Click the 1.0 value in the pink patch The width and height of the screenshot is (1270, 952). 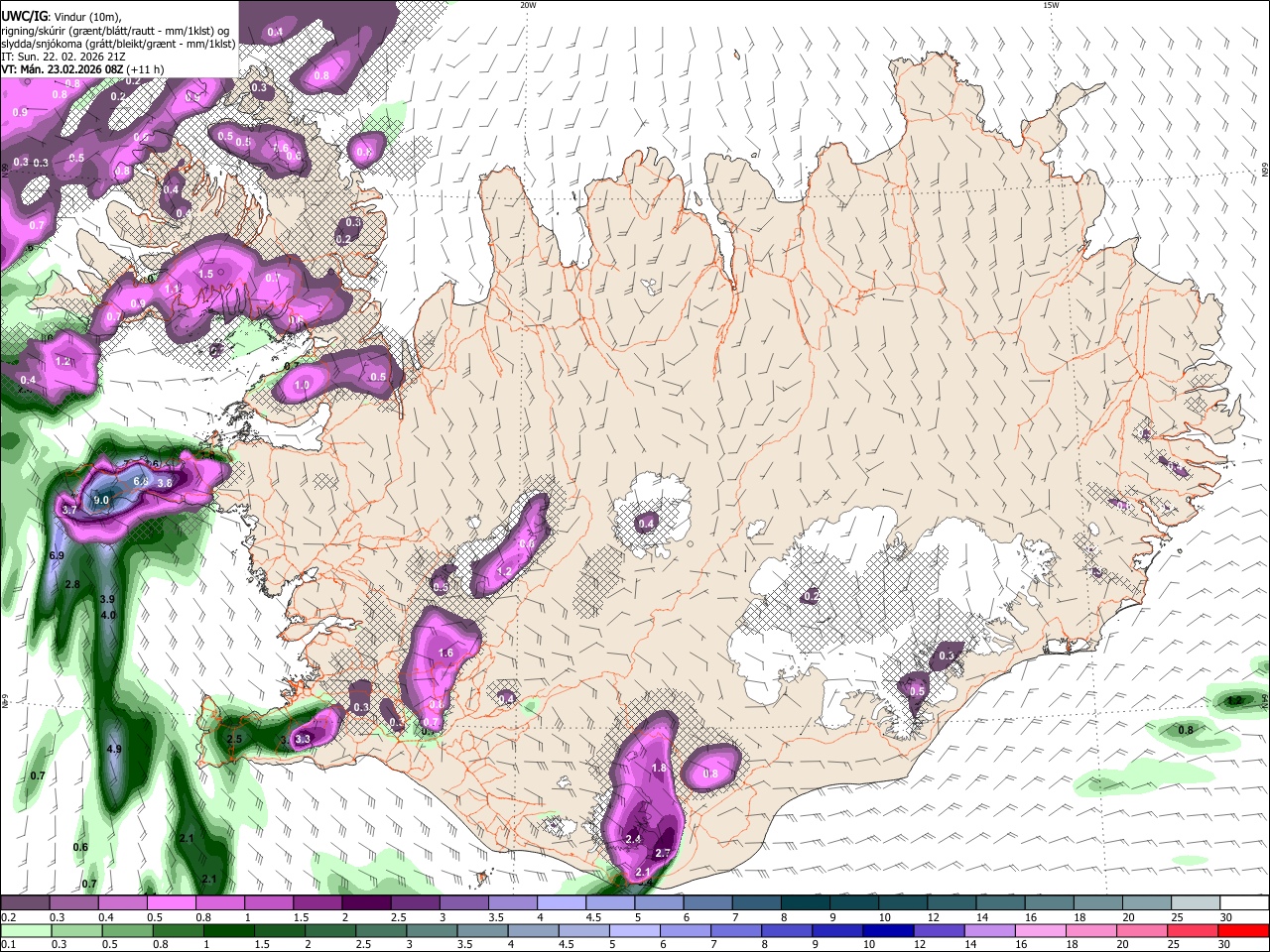(x=303, y=386)
